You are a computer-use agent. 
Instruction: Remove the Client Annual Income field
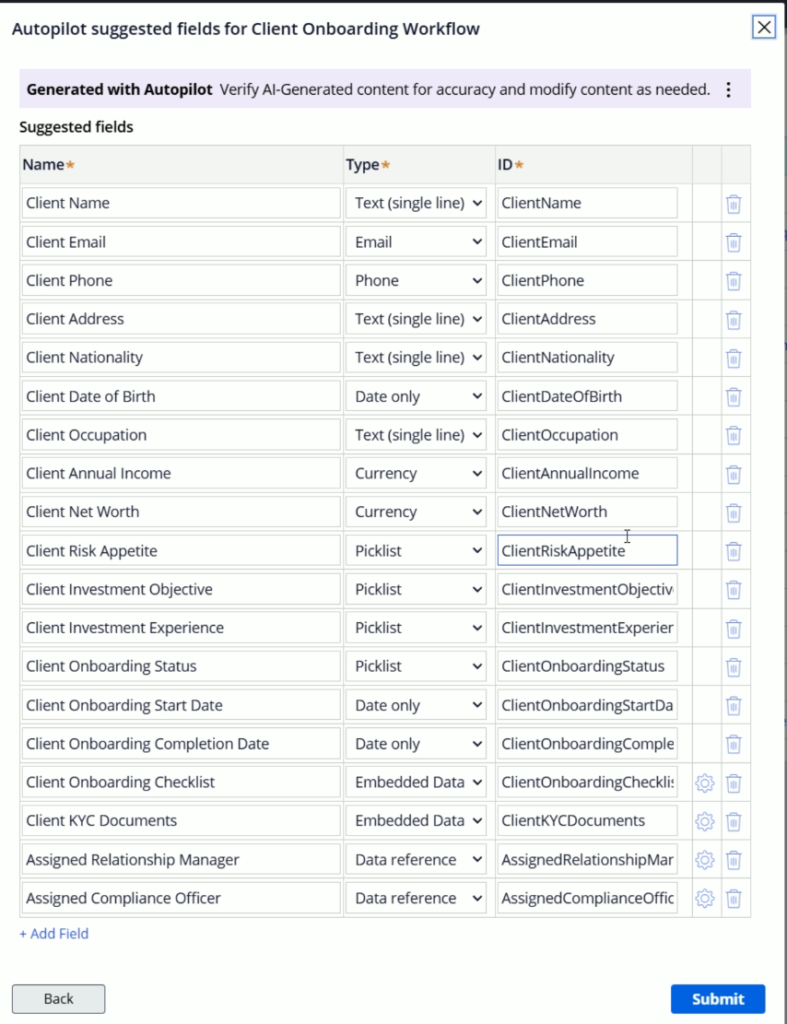[x=733, y=474]
